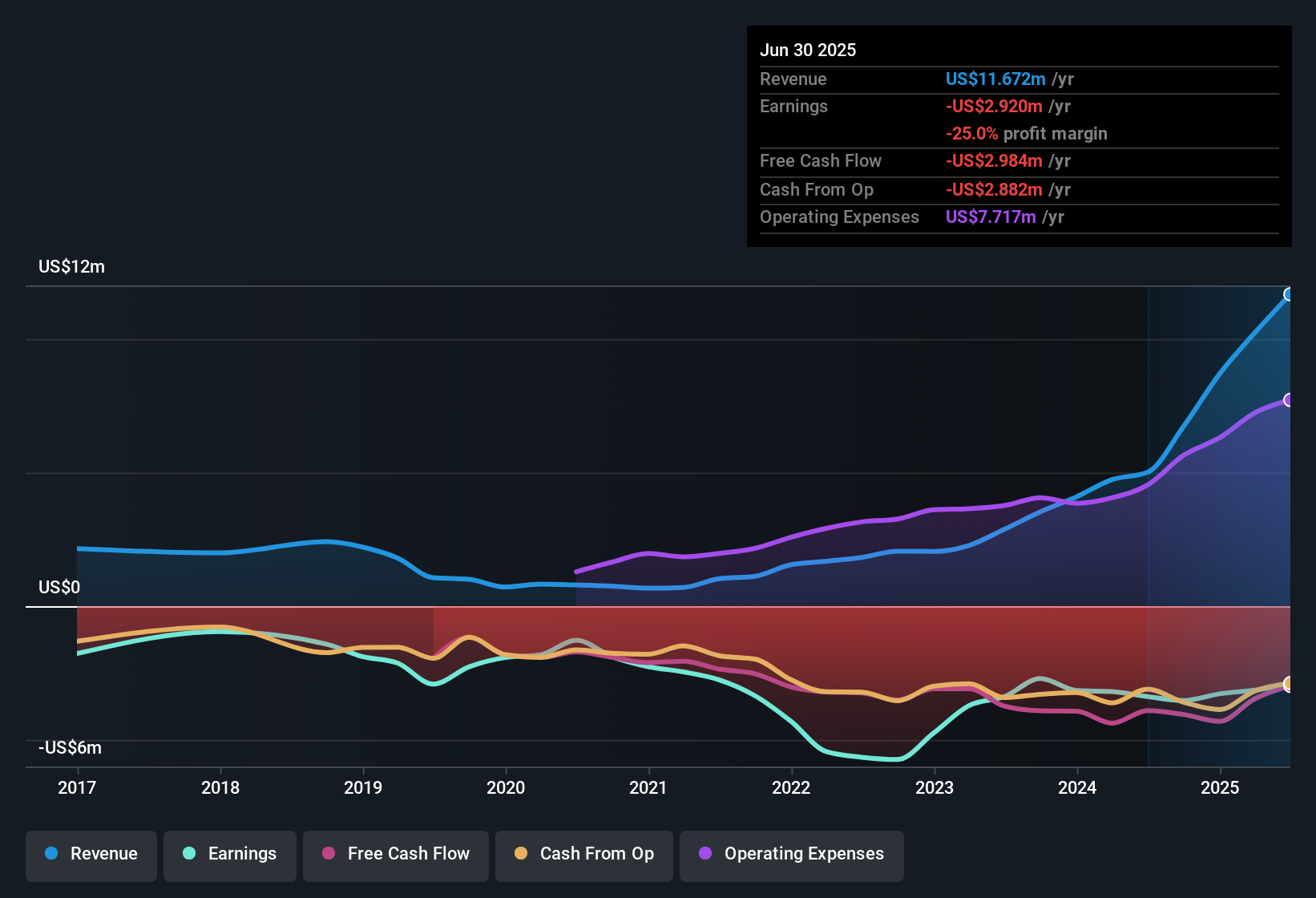This screenshot has width=1316, height=898.
Task: Click the Operating Expenses endpoint circle marker
Action: point(1289,401)
